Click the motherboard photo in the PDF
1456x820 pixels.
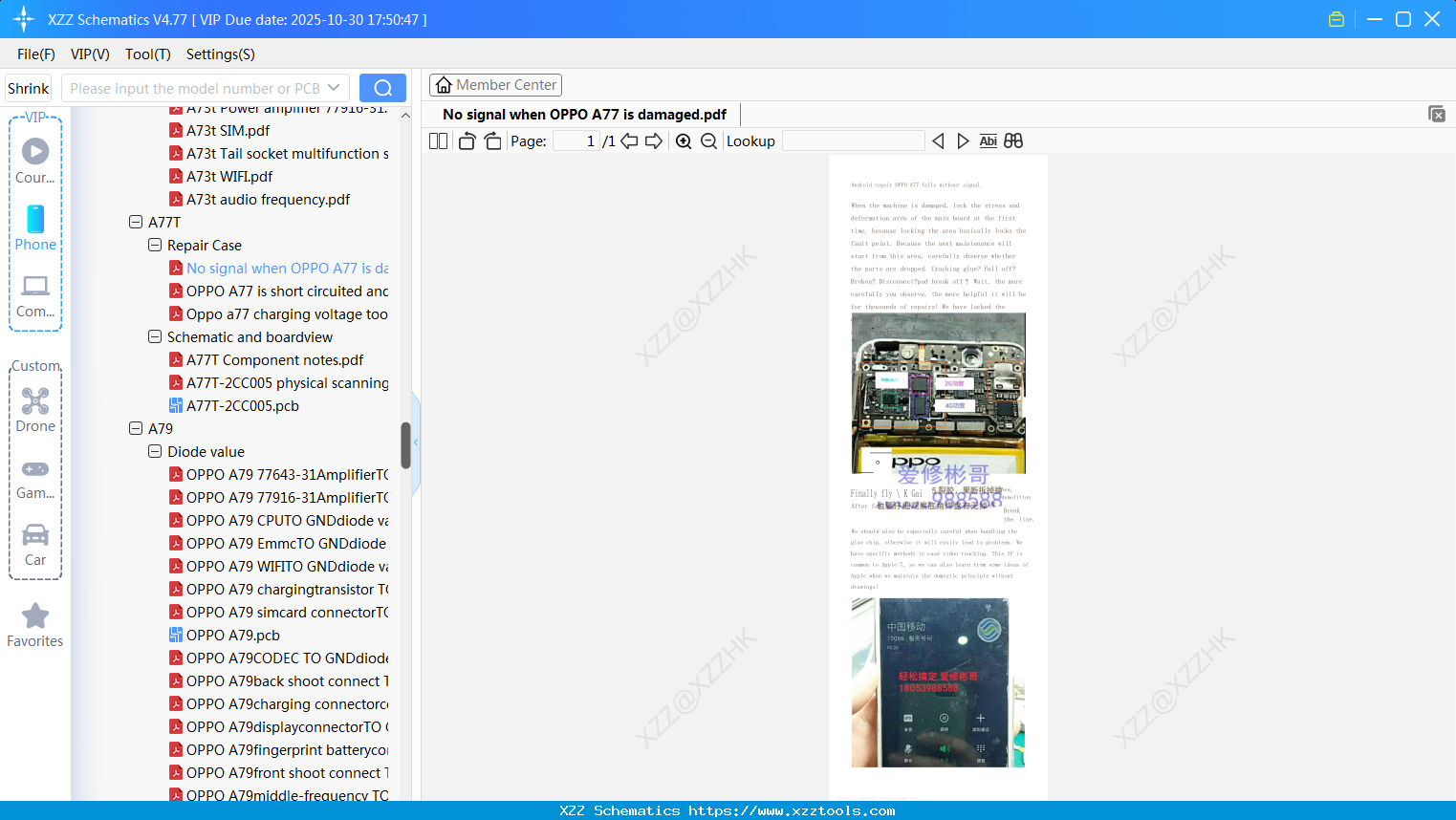938,393
